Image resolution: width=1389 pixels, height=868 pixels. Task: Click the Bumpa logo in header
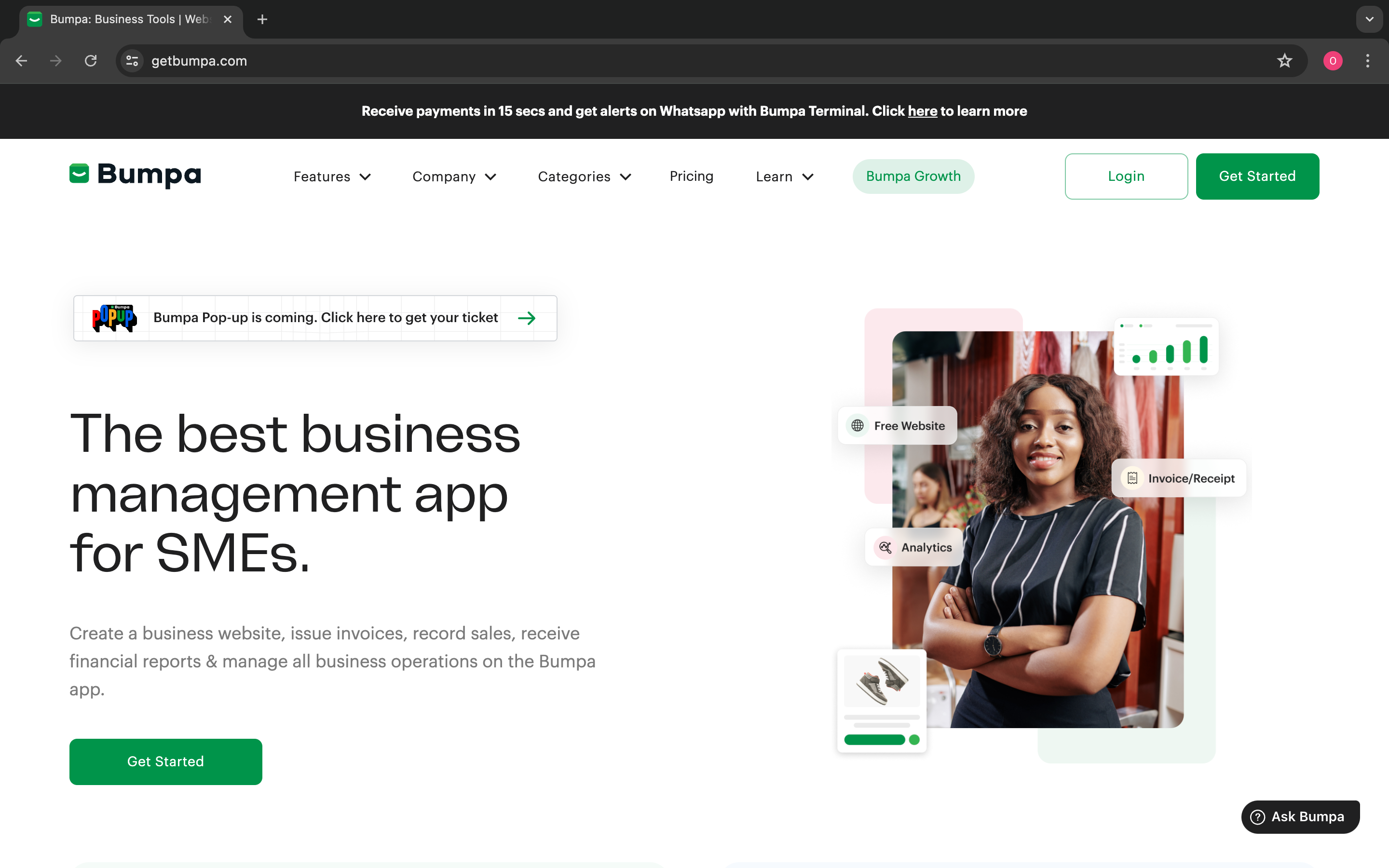[x=136, y=175]
